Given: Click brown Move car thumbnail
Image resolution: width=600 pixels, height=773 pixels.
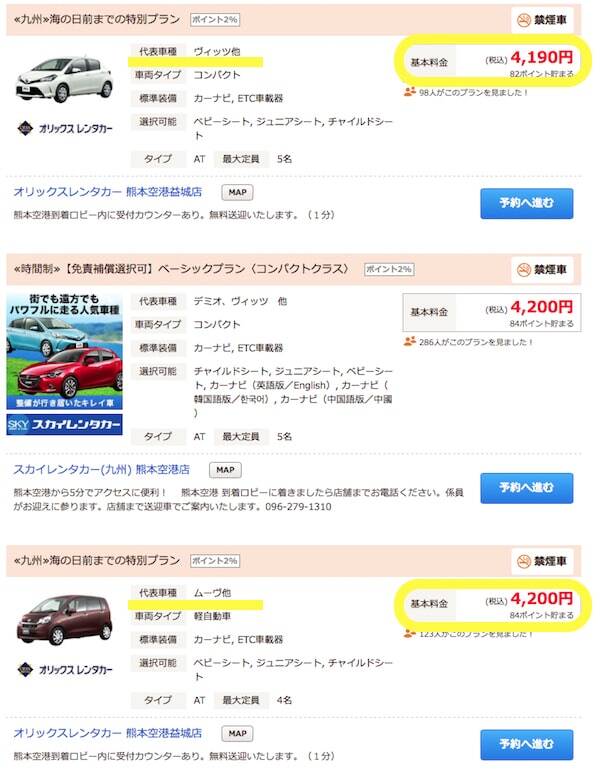Looking at the screenshot, I should tap(65, 620).
